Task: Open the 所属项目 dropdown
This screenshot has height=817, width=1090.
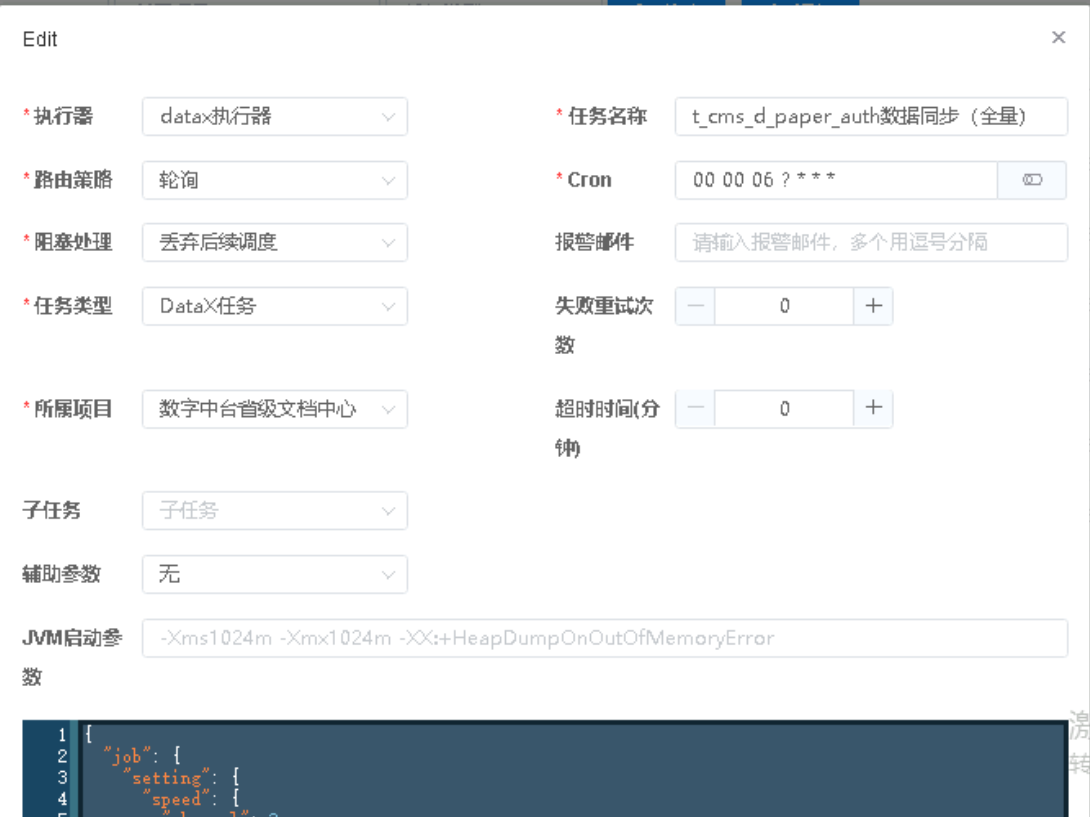Action: pos(275,409)
